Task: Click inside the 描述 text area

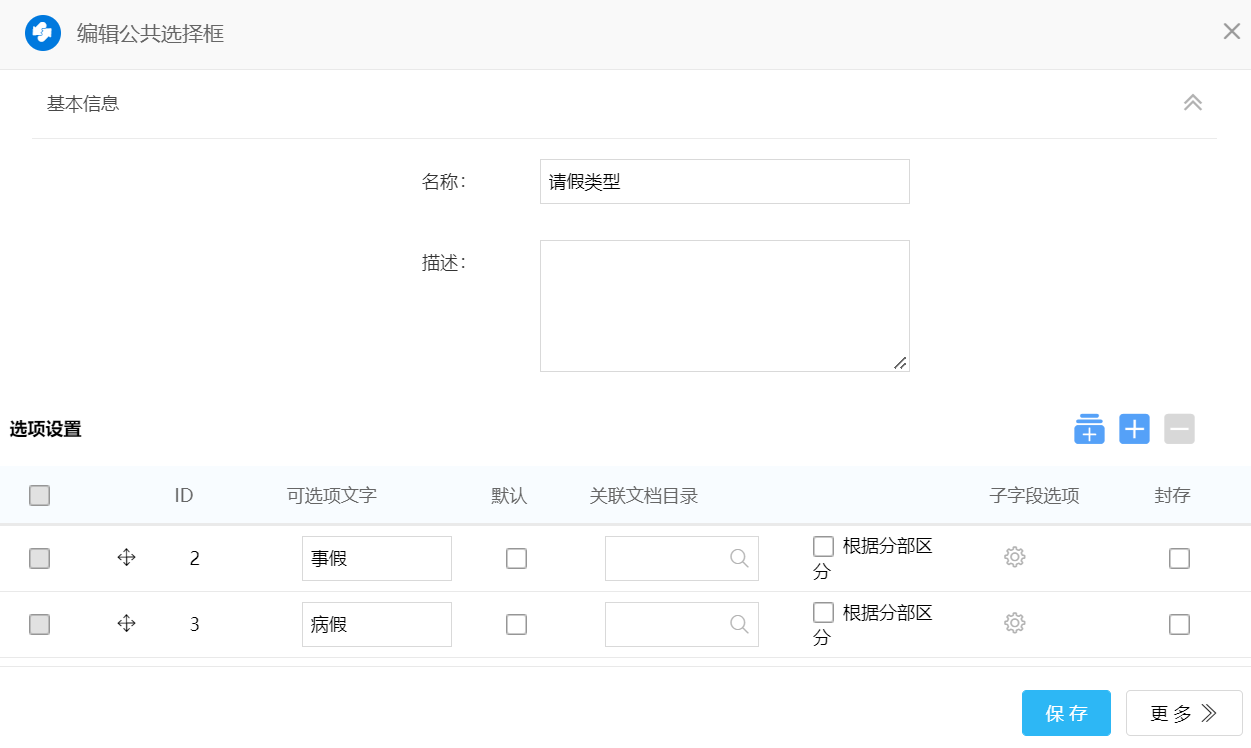Action: pyautogui.click(x=724, y=303)
